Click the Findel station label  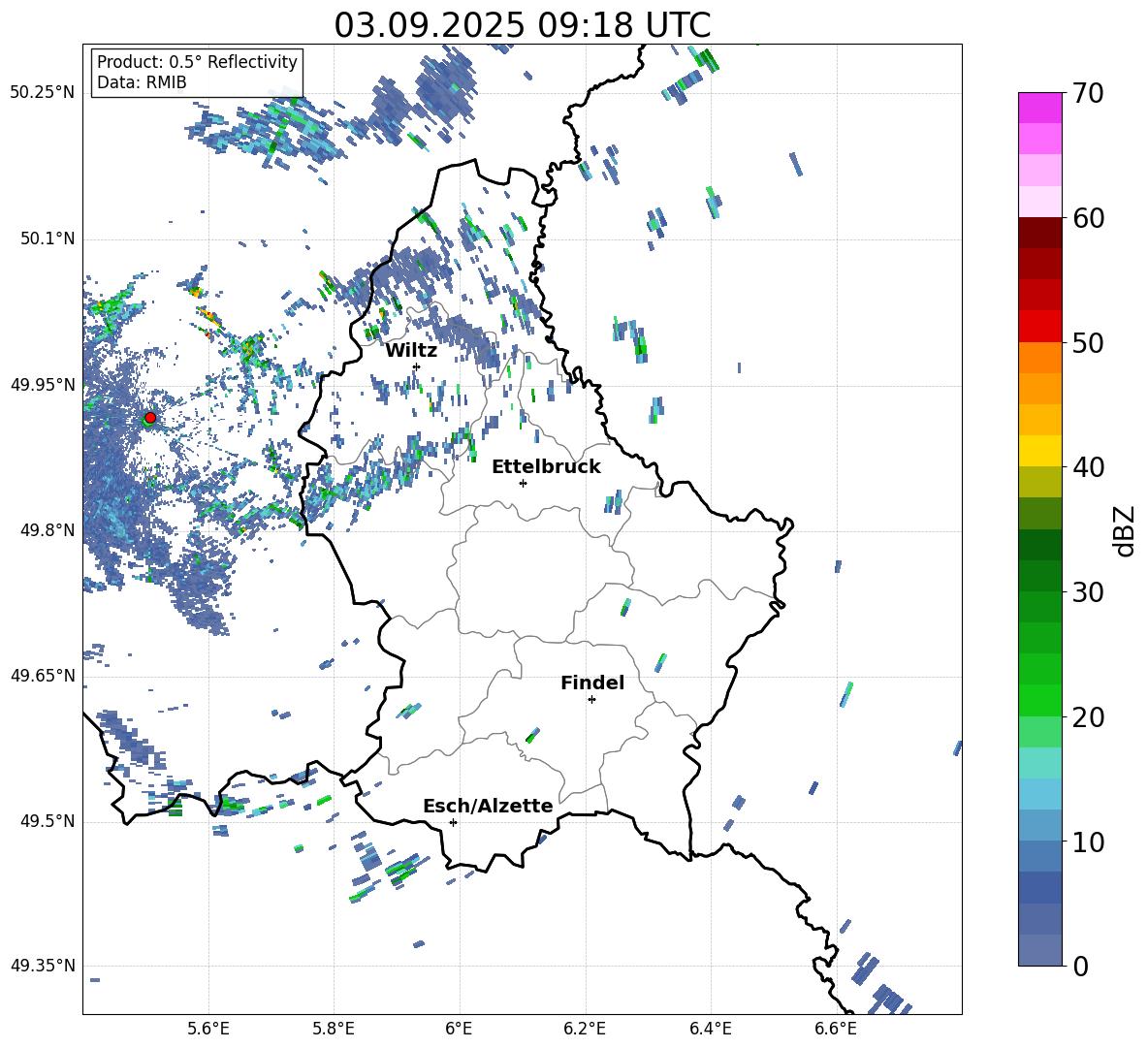[x=592, y=683]
